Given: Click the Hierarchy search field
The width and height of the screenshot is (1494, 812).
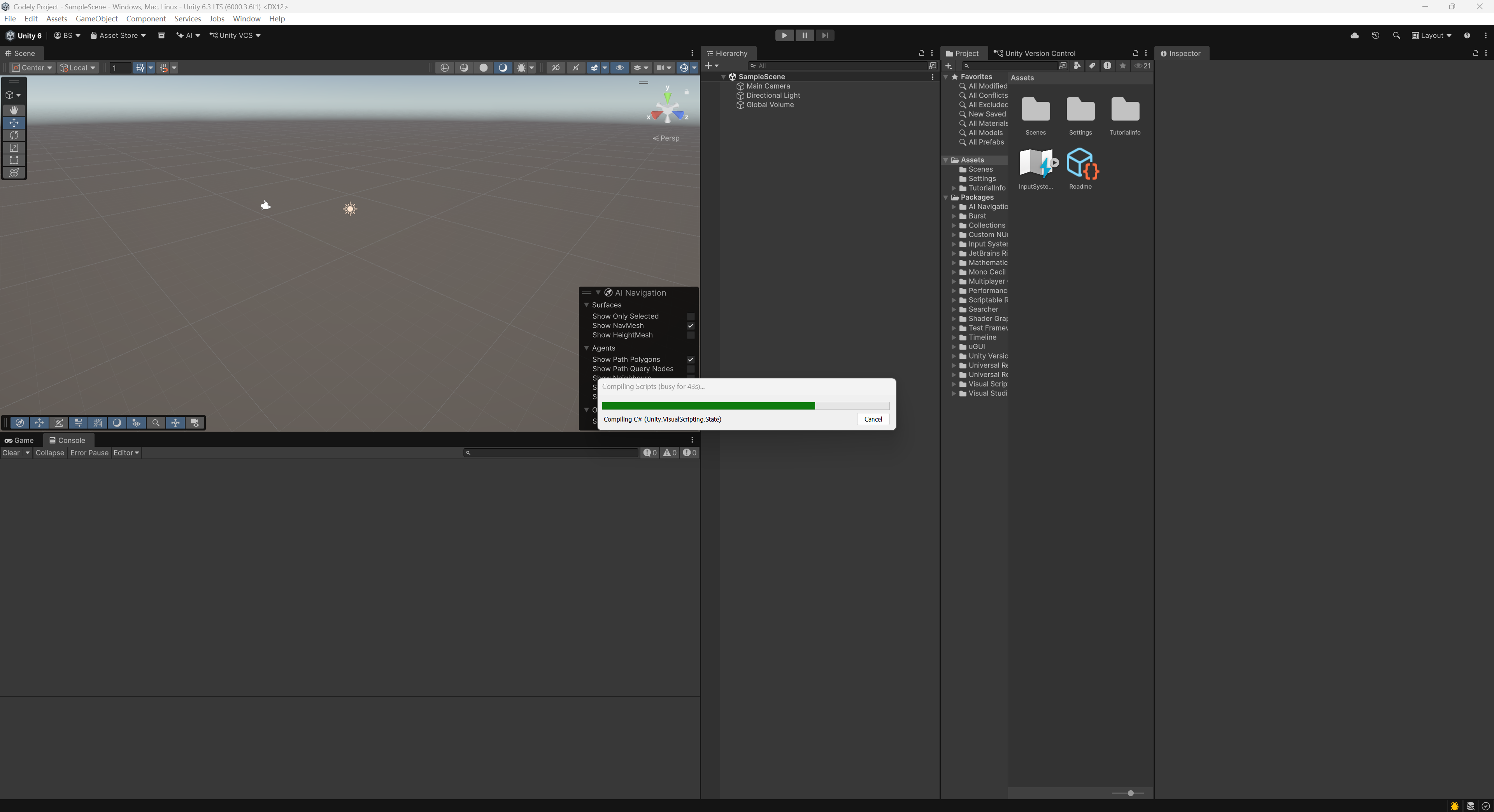Looking at the screenshot, I should [838, 65].
